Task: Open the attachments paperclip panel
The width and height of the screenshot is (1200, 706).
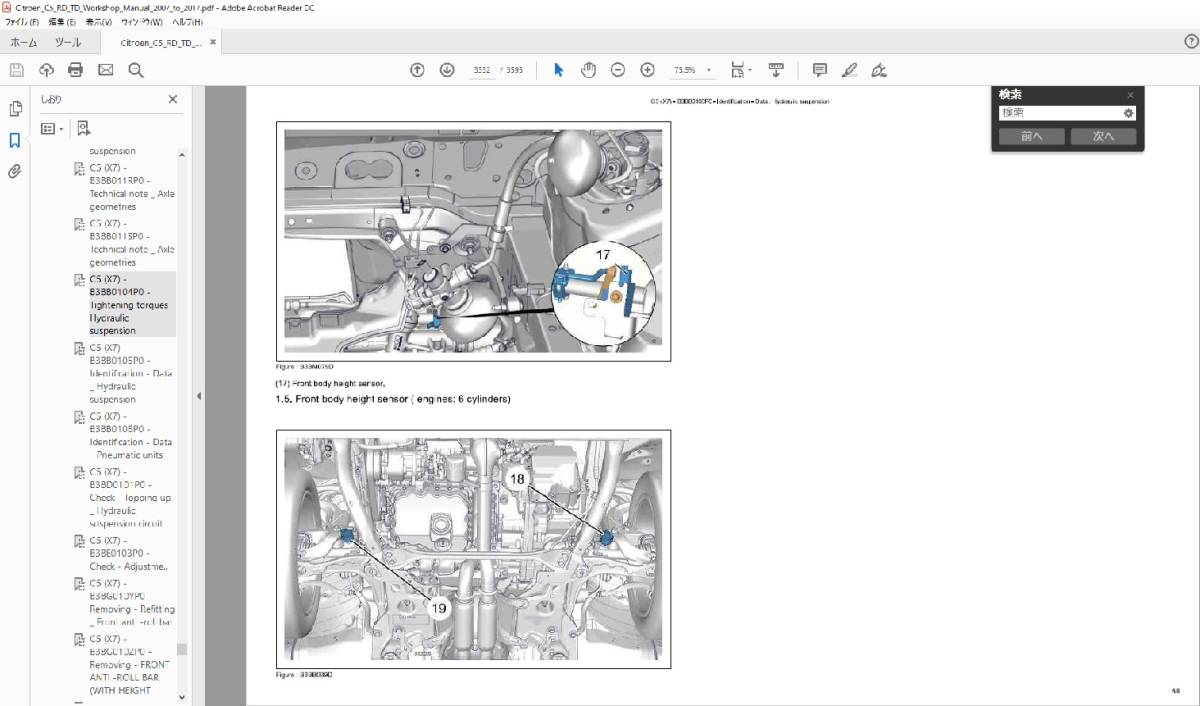Action: [15, 171]
